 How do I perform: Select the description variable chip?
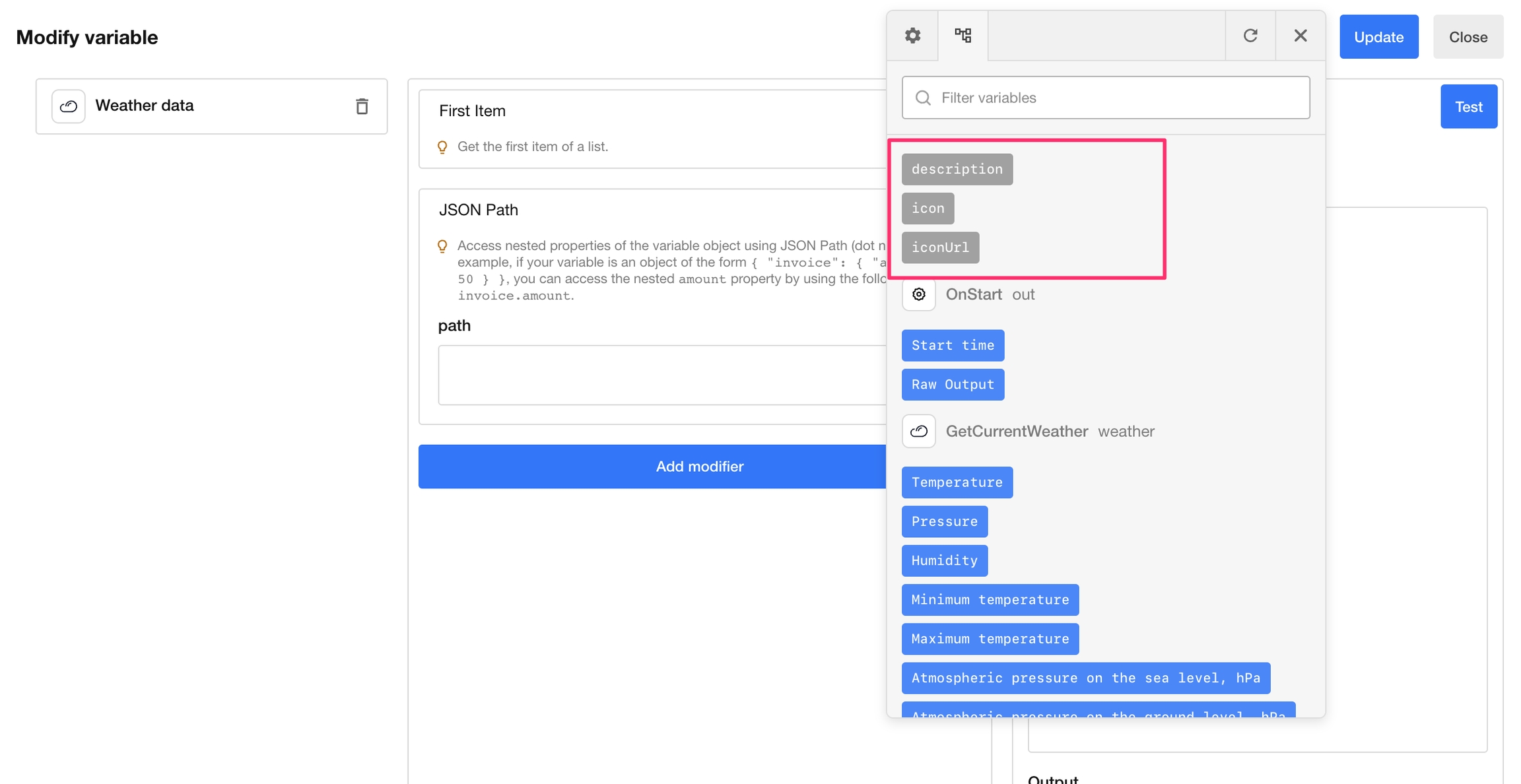(x=957, y=170)
